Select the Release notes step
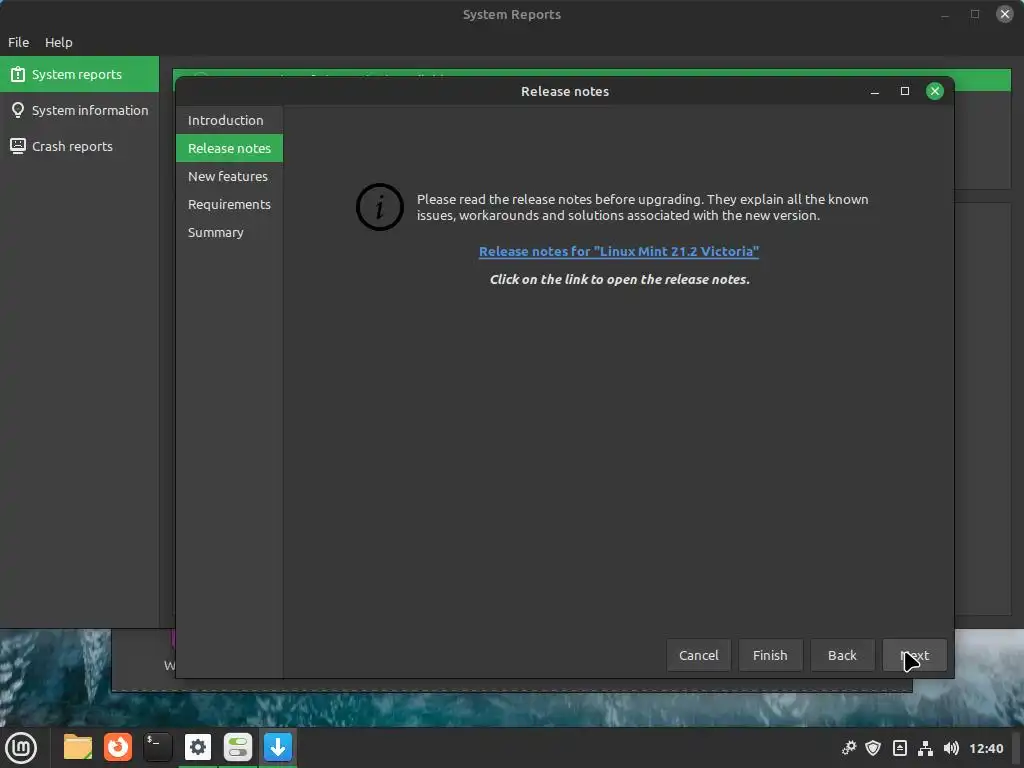This screenshot has height=768, width=1024. [229, 148]
